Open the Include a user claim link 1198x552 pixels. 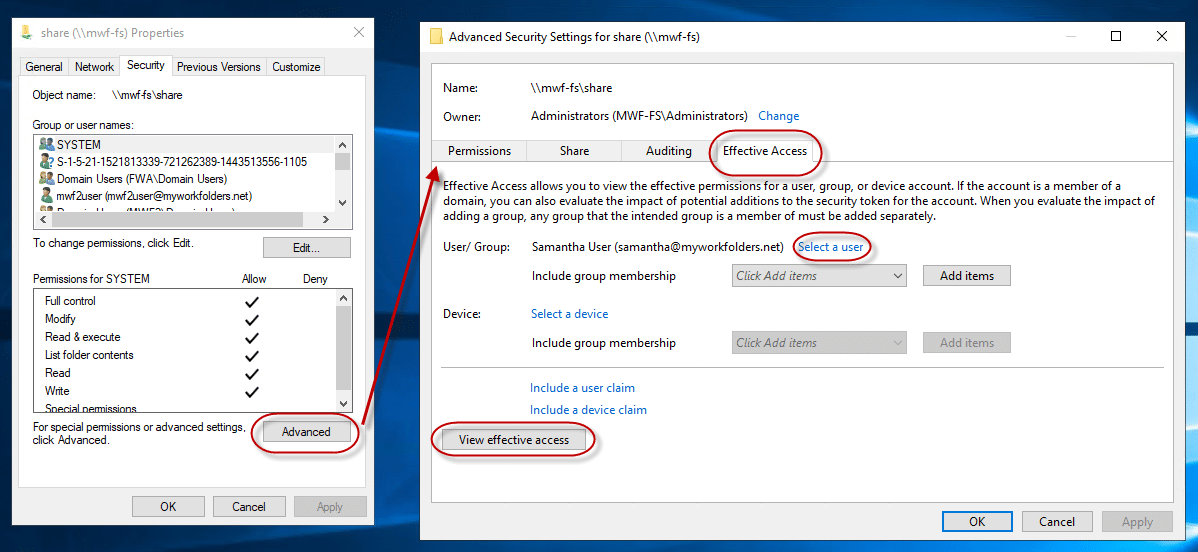(582, 388)
